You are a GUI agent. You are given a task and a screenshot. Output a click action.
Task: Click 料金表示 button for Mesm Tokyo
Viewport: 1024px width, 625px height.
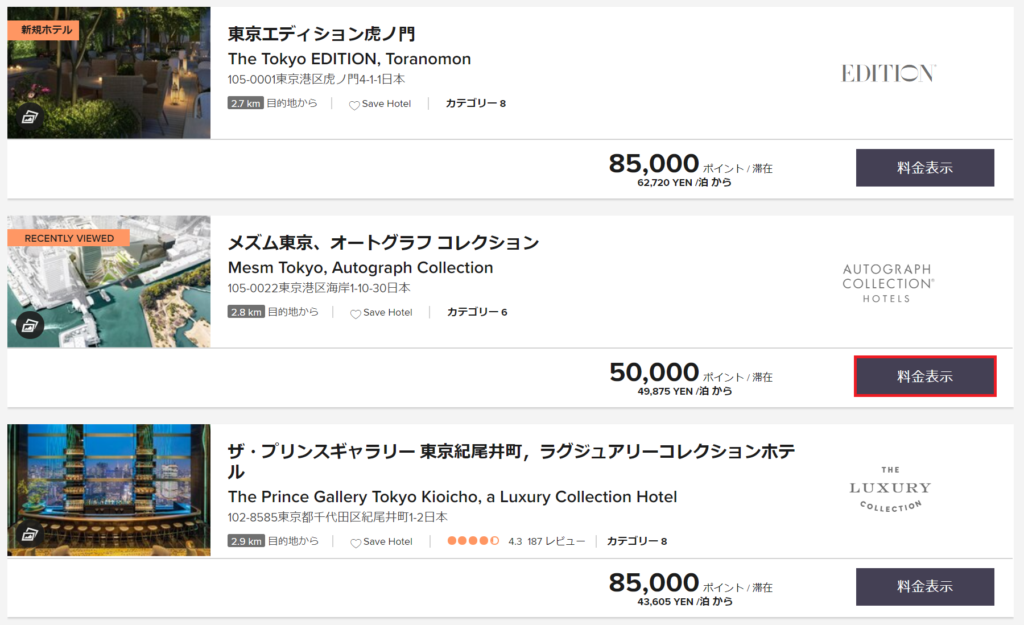click(925, 376)
